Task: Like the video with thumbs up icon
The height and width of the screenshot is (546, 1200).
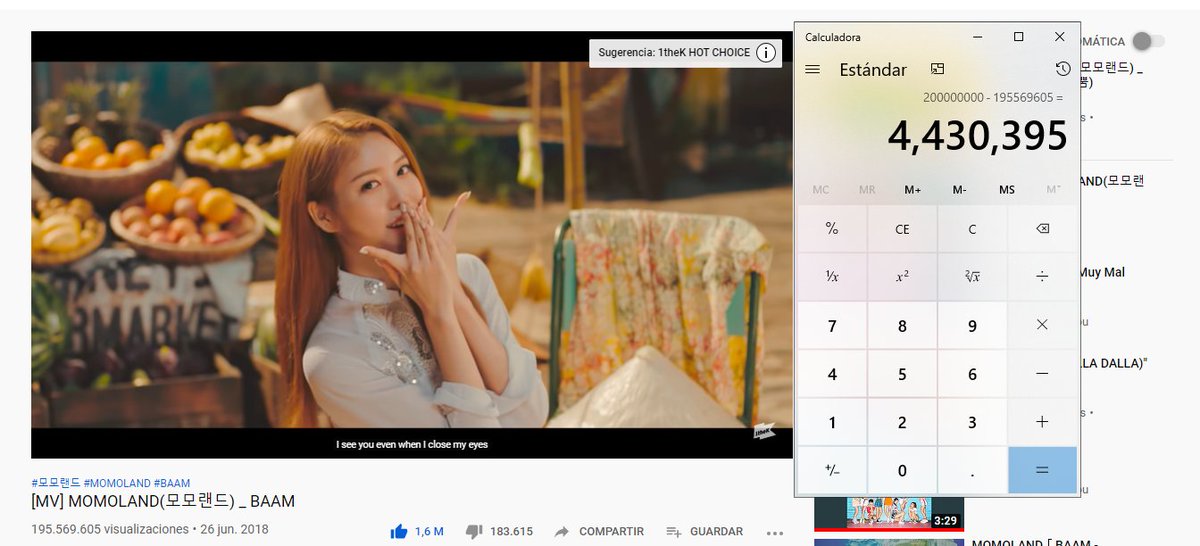Action: pyautogui.click(x=399, y=531)
